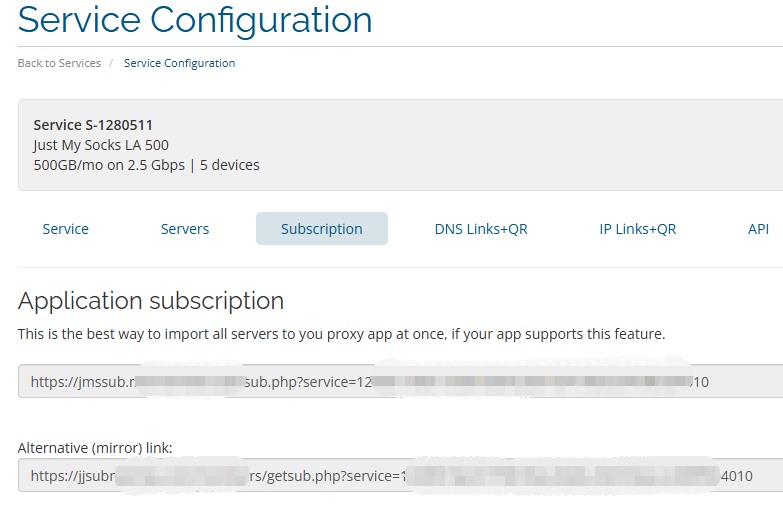Click the large Service Configuration page title
783x530 pixels.
[195, 20]
